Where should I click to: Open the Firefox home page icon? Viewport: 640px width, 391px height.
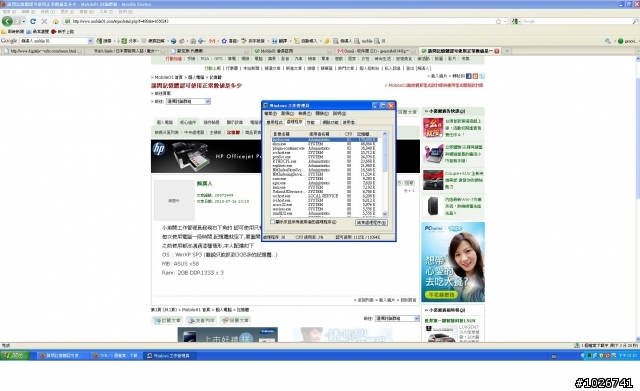[56, 21]
